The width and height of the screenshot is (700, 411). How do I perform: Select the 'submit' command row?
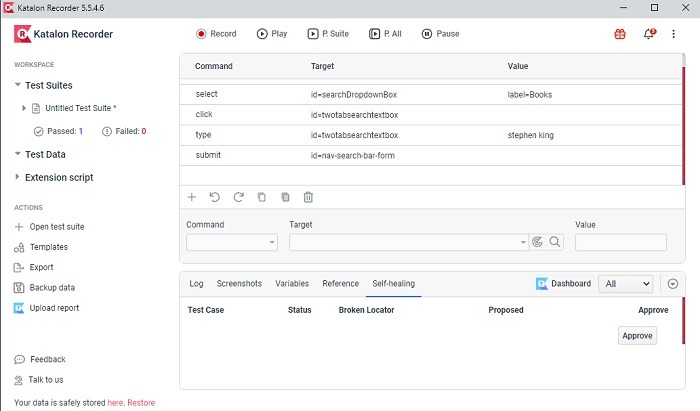(x=430, y=155)
